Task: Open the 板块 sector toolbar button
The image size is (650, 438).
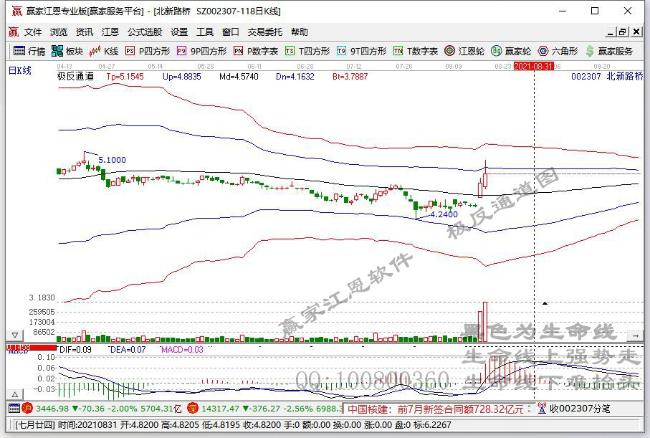Action: coord(67,51)
